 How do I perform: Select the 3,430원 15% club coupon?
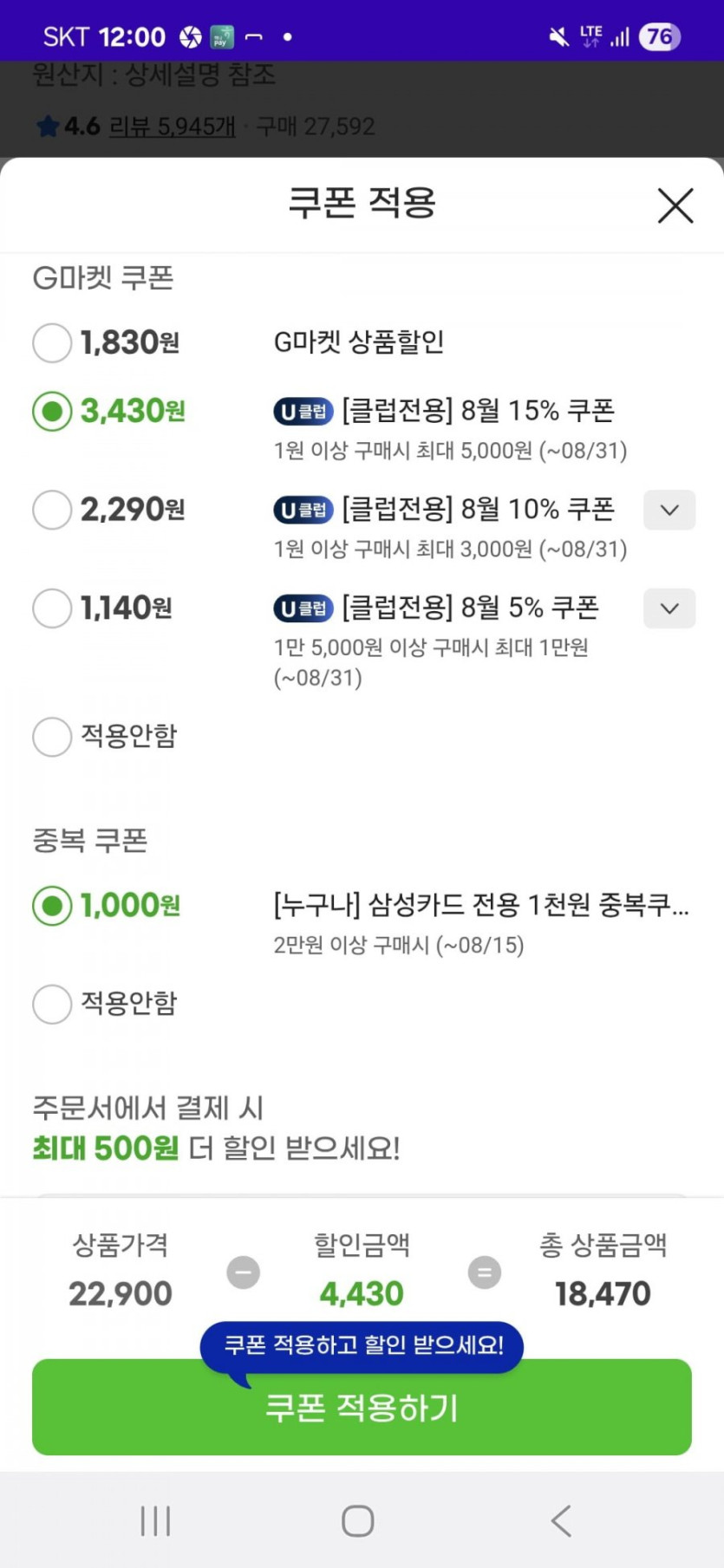[x=52, y=411]
